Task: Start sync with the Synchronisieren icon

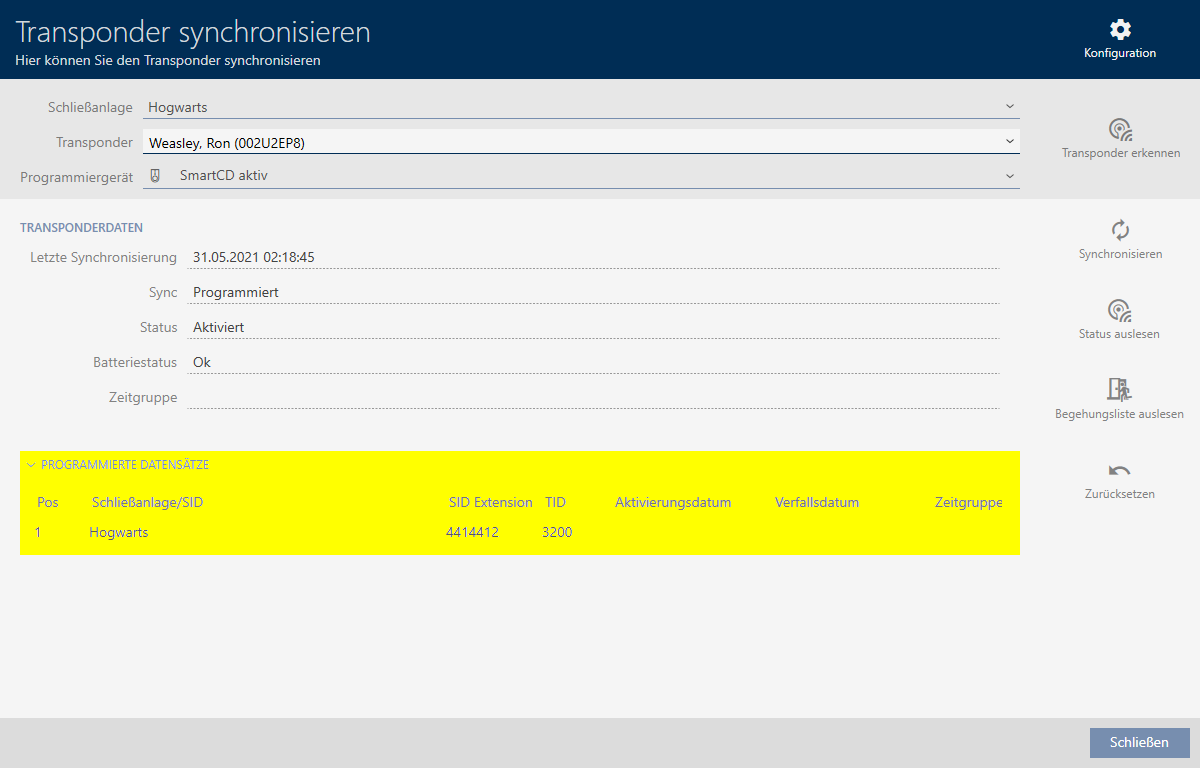Action: tap(1120, 230)
